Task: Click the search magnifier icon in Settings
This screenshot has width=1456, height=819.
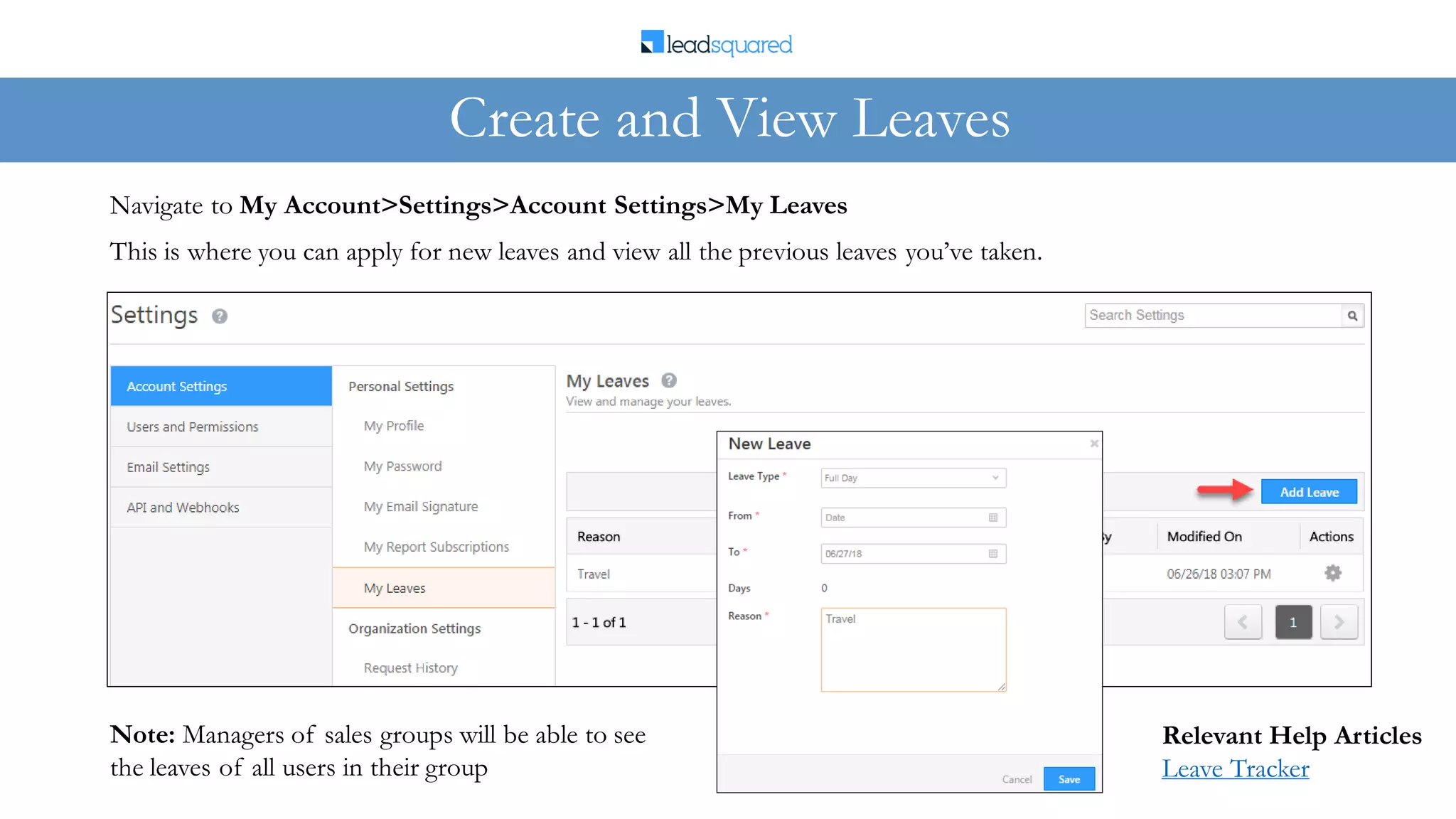Action: 1352,316
